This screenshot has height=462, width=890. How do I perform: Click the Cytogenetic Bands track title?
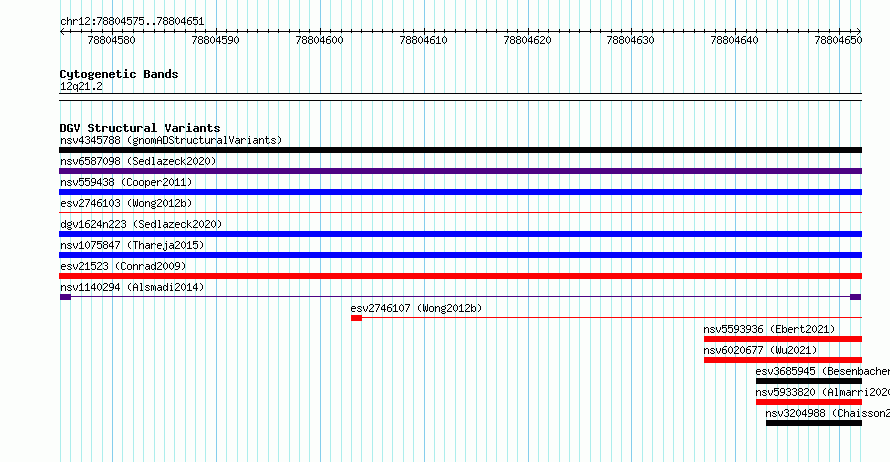(119, 74)
